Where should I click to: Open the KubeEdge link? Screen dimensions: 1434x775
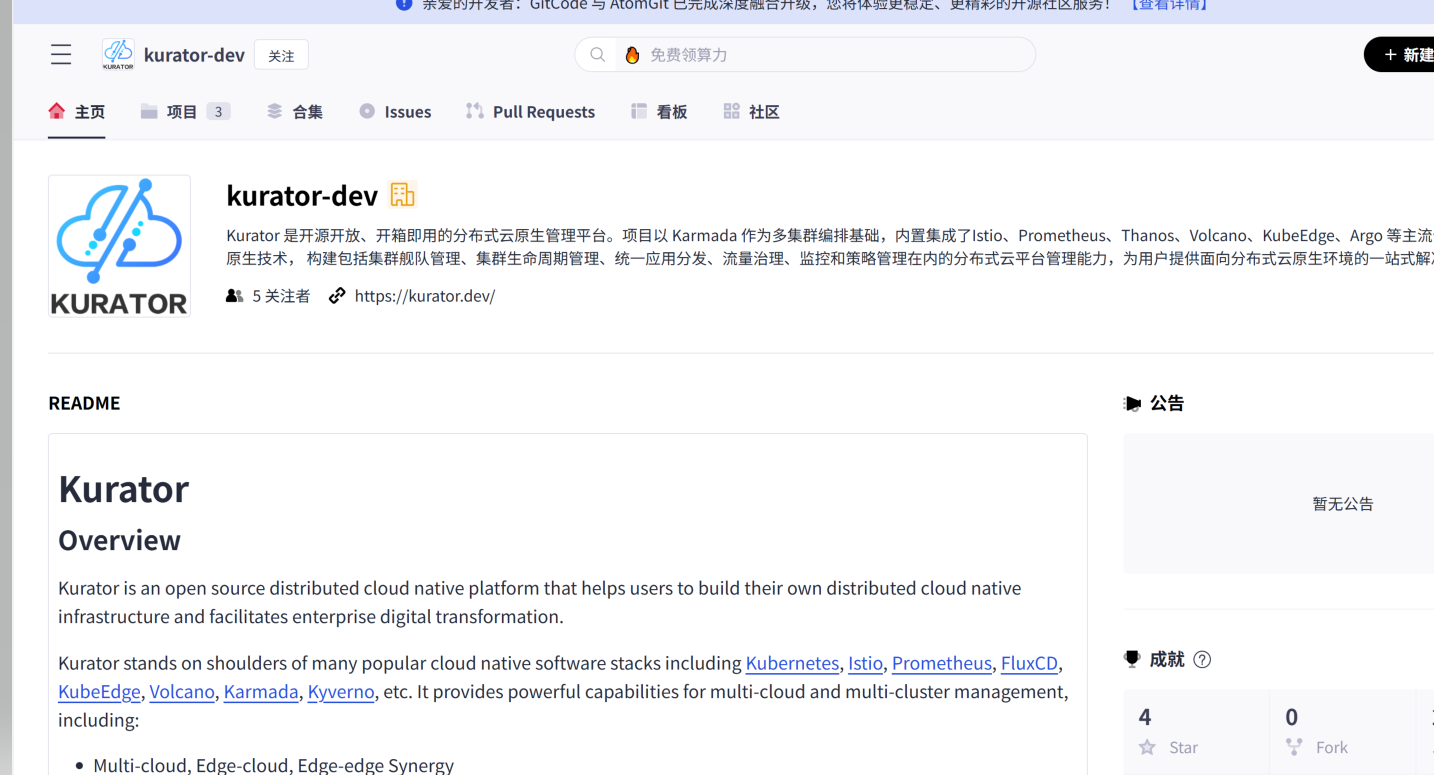pos(99,692)
